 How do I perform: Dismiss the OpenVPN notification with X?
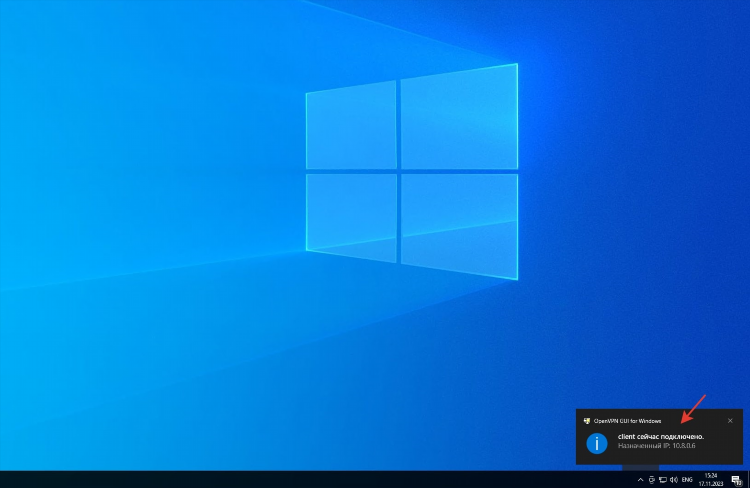coord(730,421)
